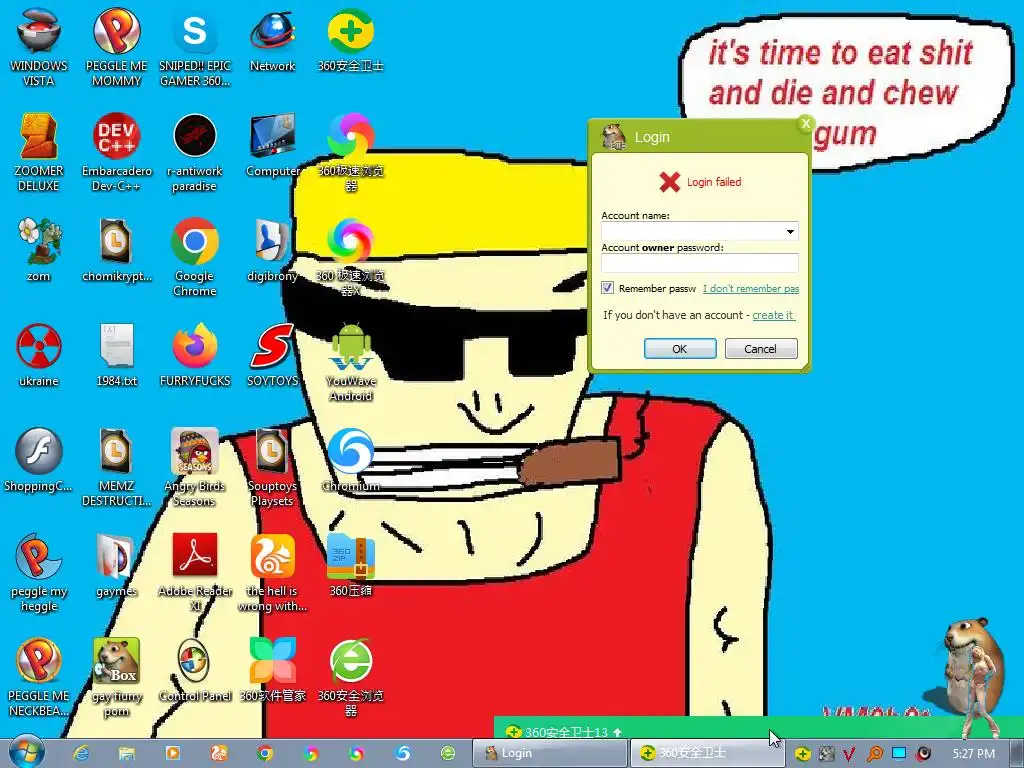Viewport: 1024px width, 768px height.
Task: Select the MEMZ DESTRUCTI... icon
Action: (116, 468)
